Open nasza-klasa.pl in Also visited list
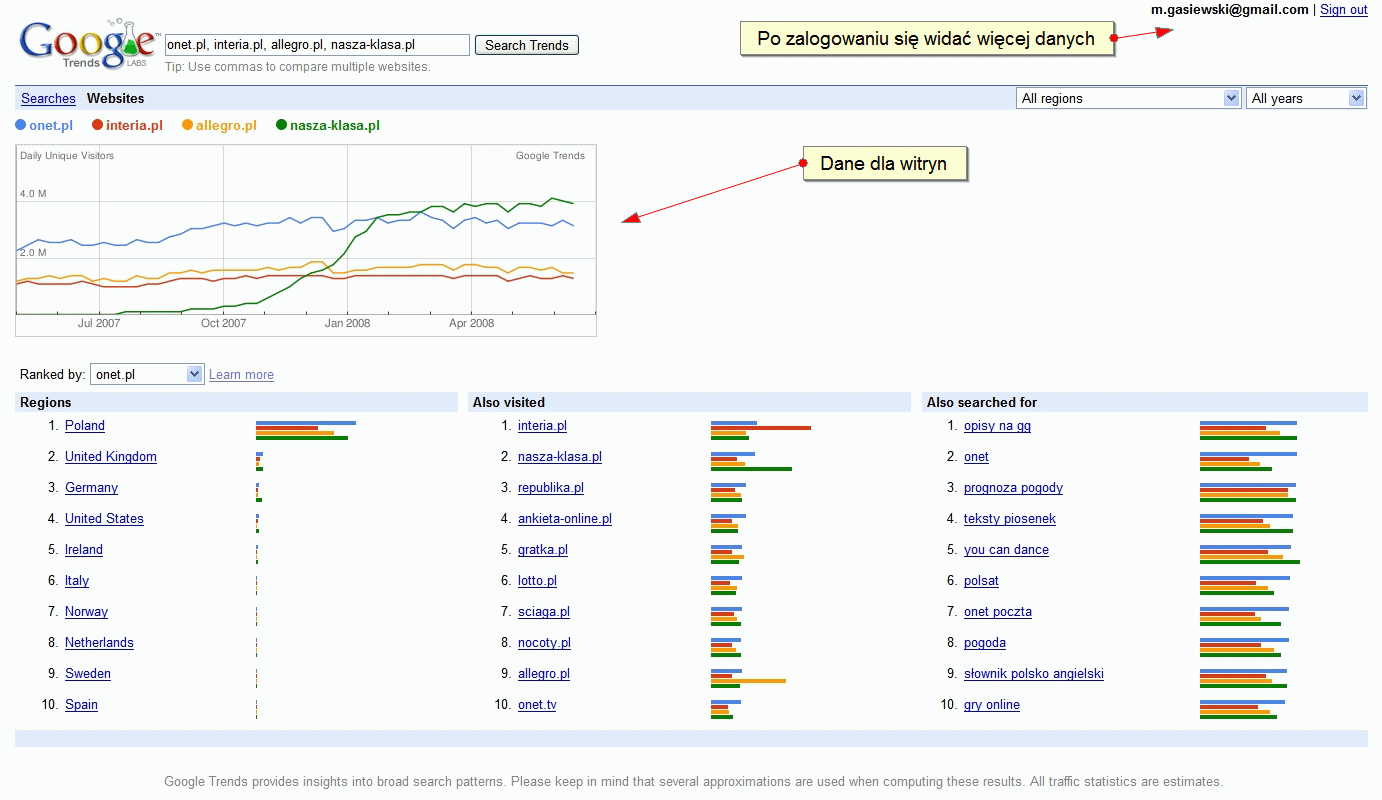Image resolution: width=1382 pixels, height=800 pixels. [x=560, y=456]
